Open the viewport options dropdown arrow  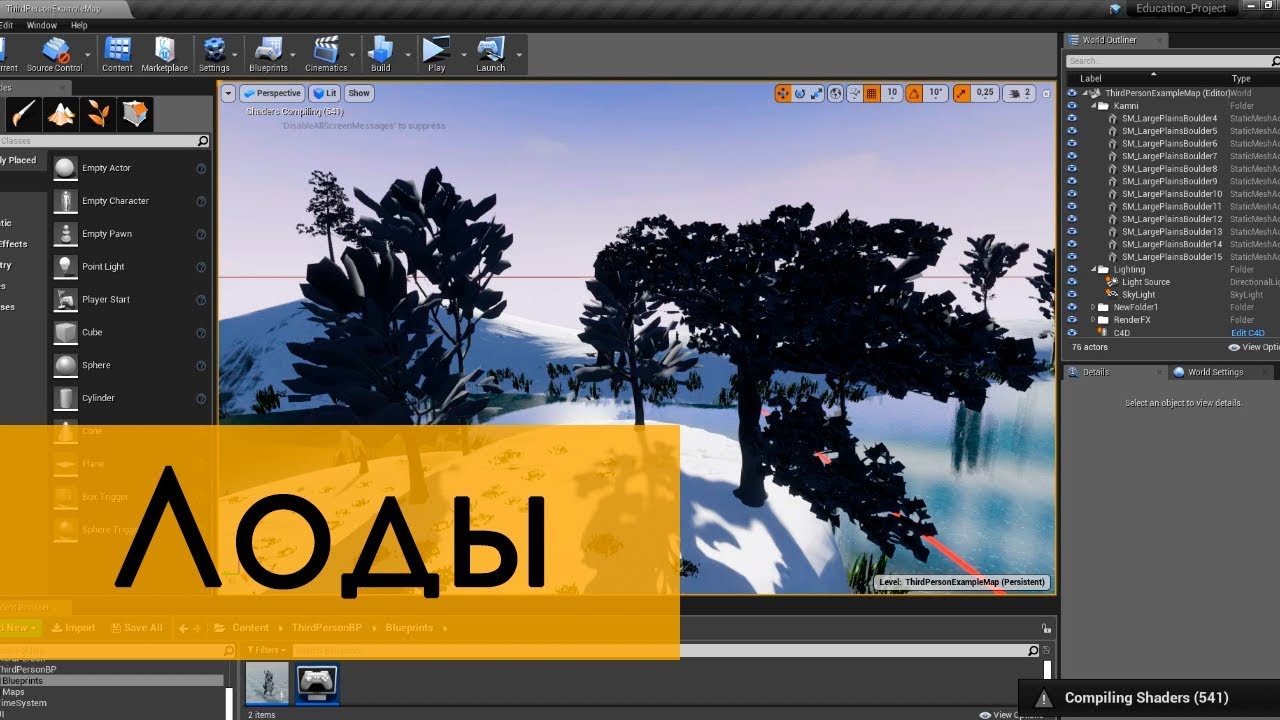tap(228, 93)
